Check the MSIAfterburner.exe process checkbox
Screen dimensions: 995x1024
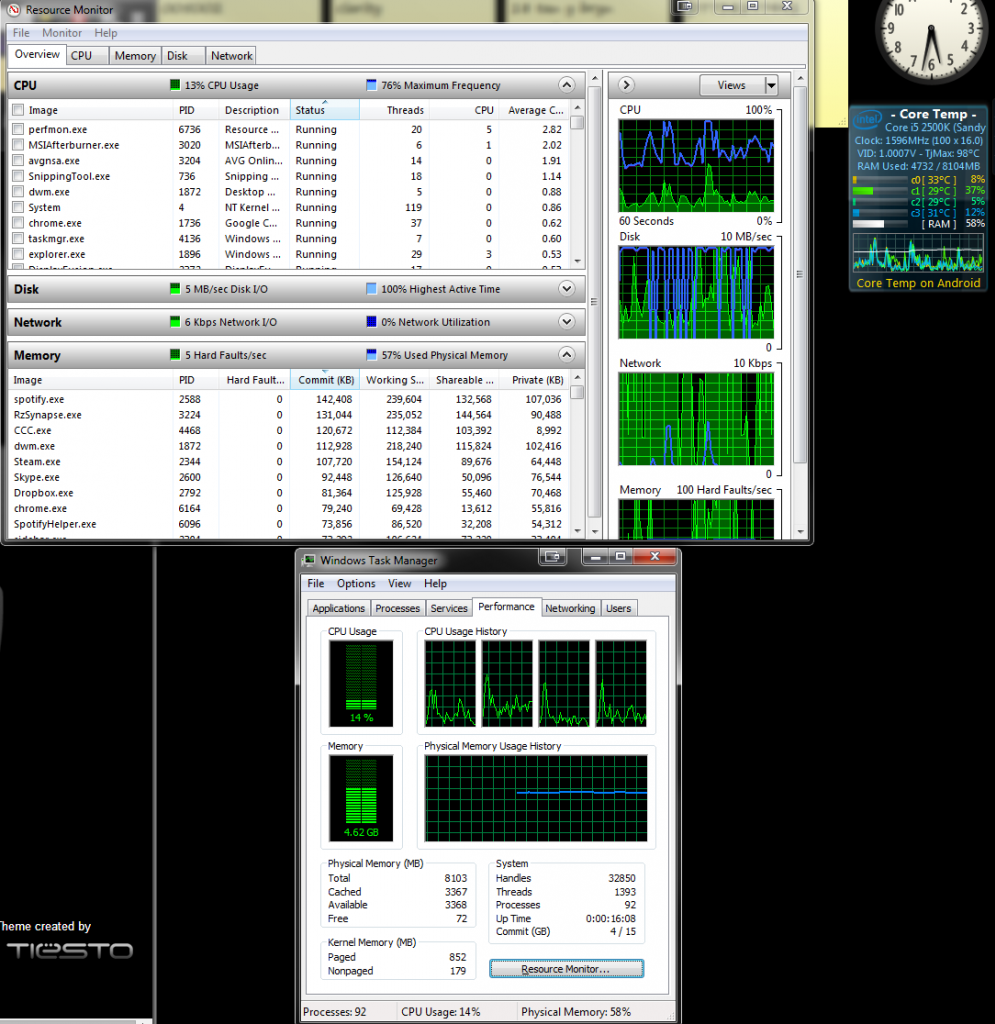(18, 145)
